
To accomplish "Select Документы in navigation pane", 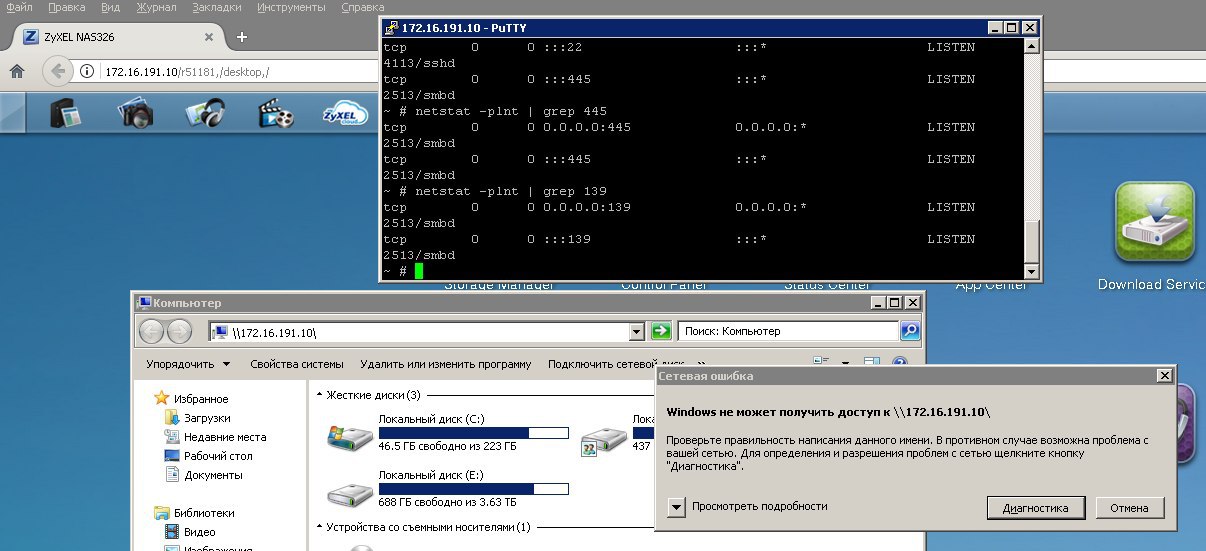I will pos(204,475).
